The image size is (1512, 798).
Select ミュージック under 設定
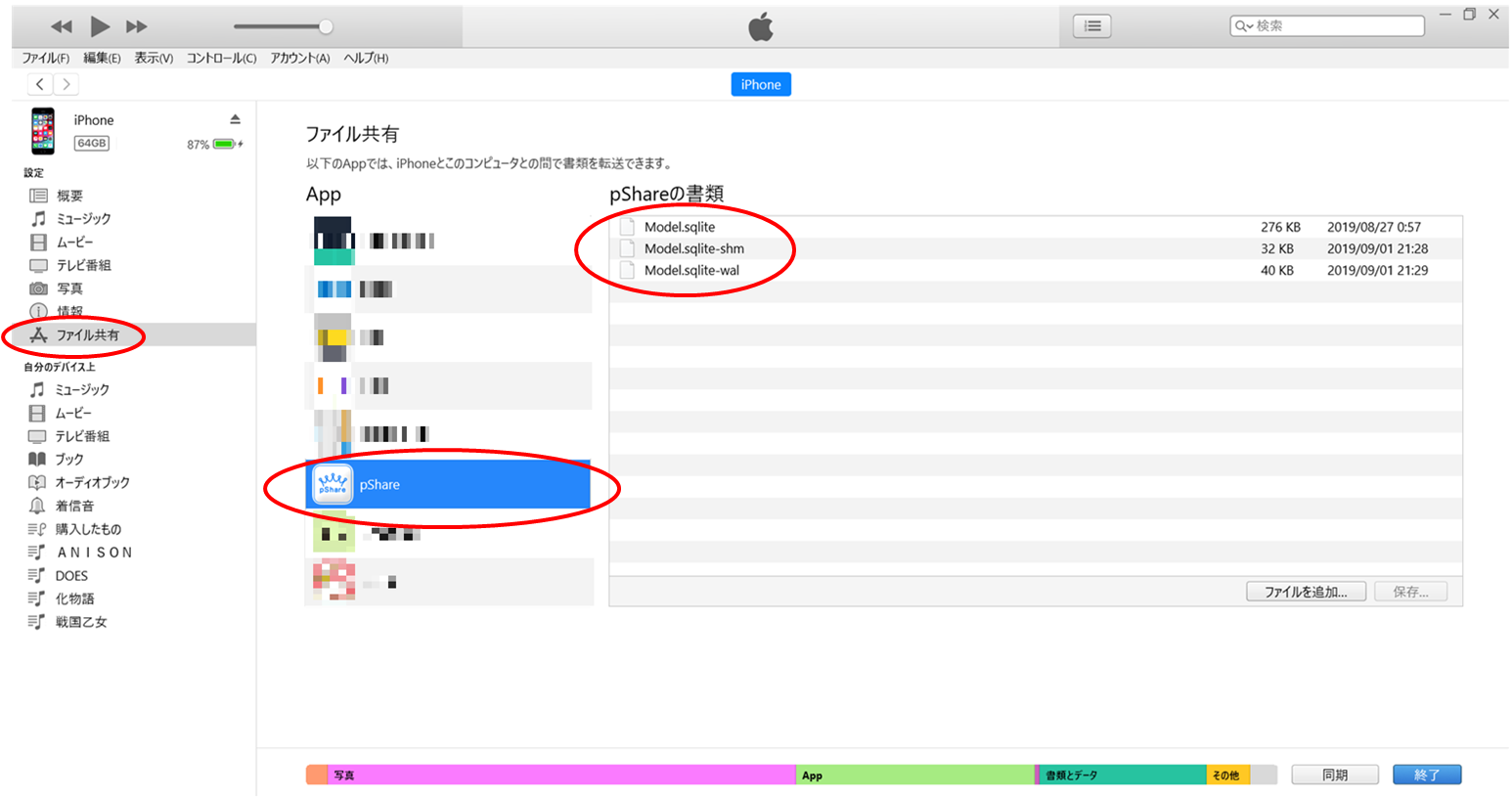(83, 219)
